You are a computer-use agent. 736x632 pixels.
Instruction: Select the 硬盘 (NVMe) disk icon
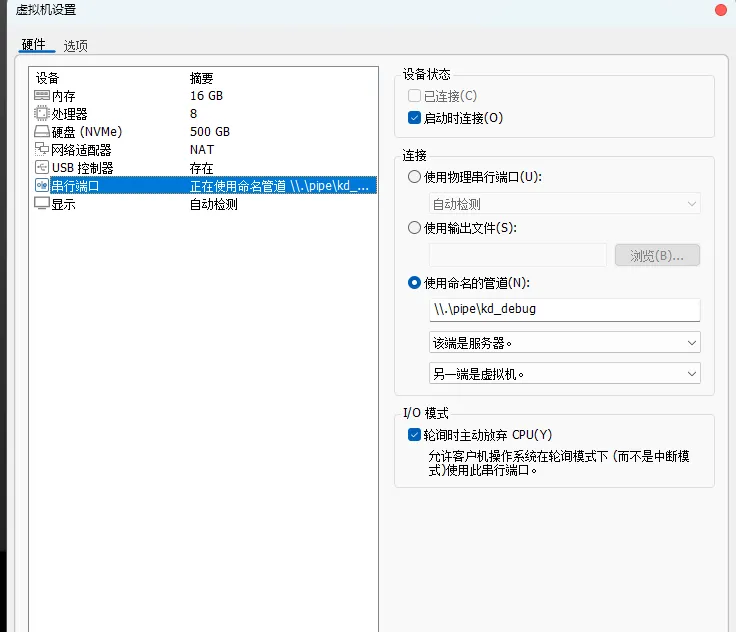[x=41, y=131]
